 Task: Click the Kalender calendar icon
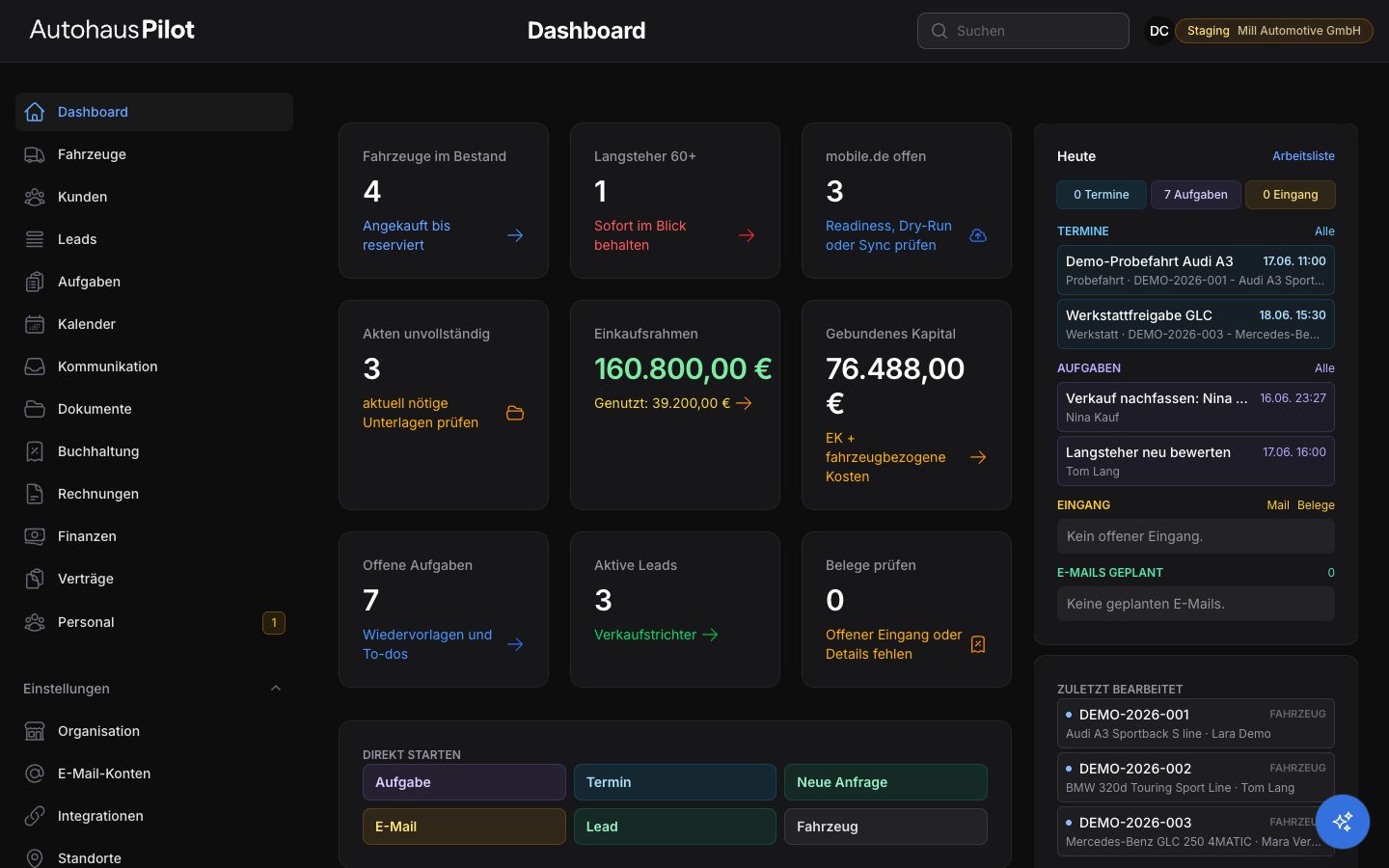[x=35, y=324]
